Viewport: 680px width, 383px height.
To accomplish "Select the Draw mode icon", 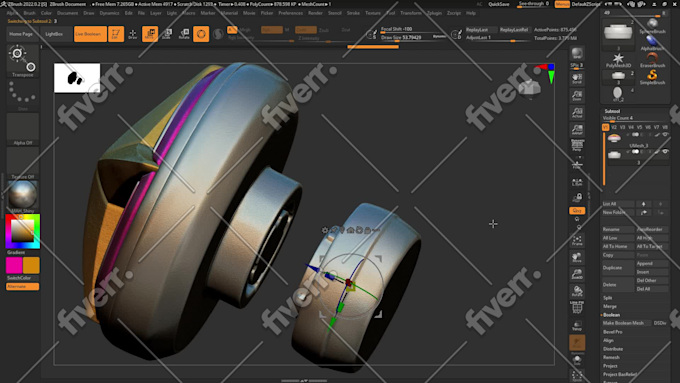I will coord(133,34).
